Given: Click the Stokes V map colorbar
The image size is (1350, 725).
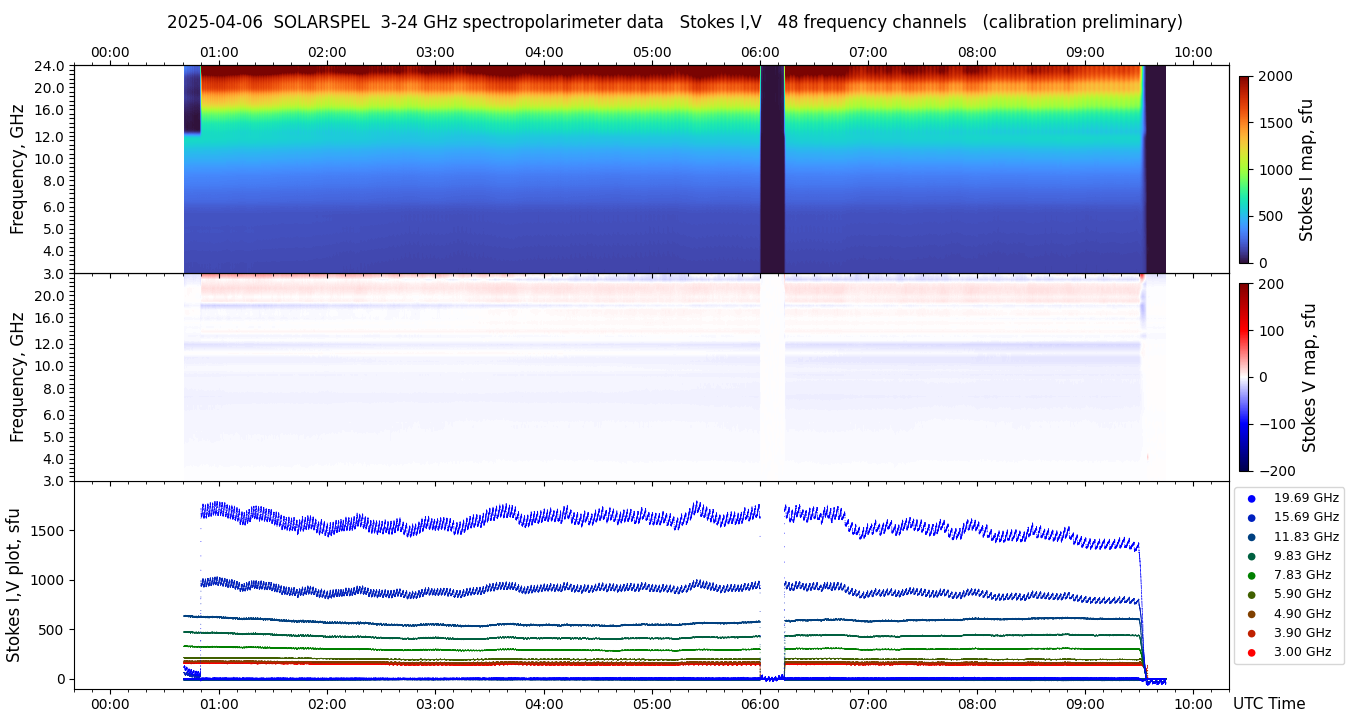Looking at the screenshot, I should pos(1244,377).
